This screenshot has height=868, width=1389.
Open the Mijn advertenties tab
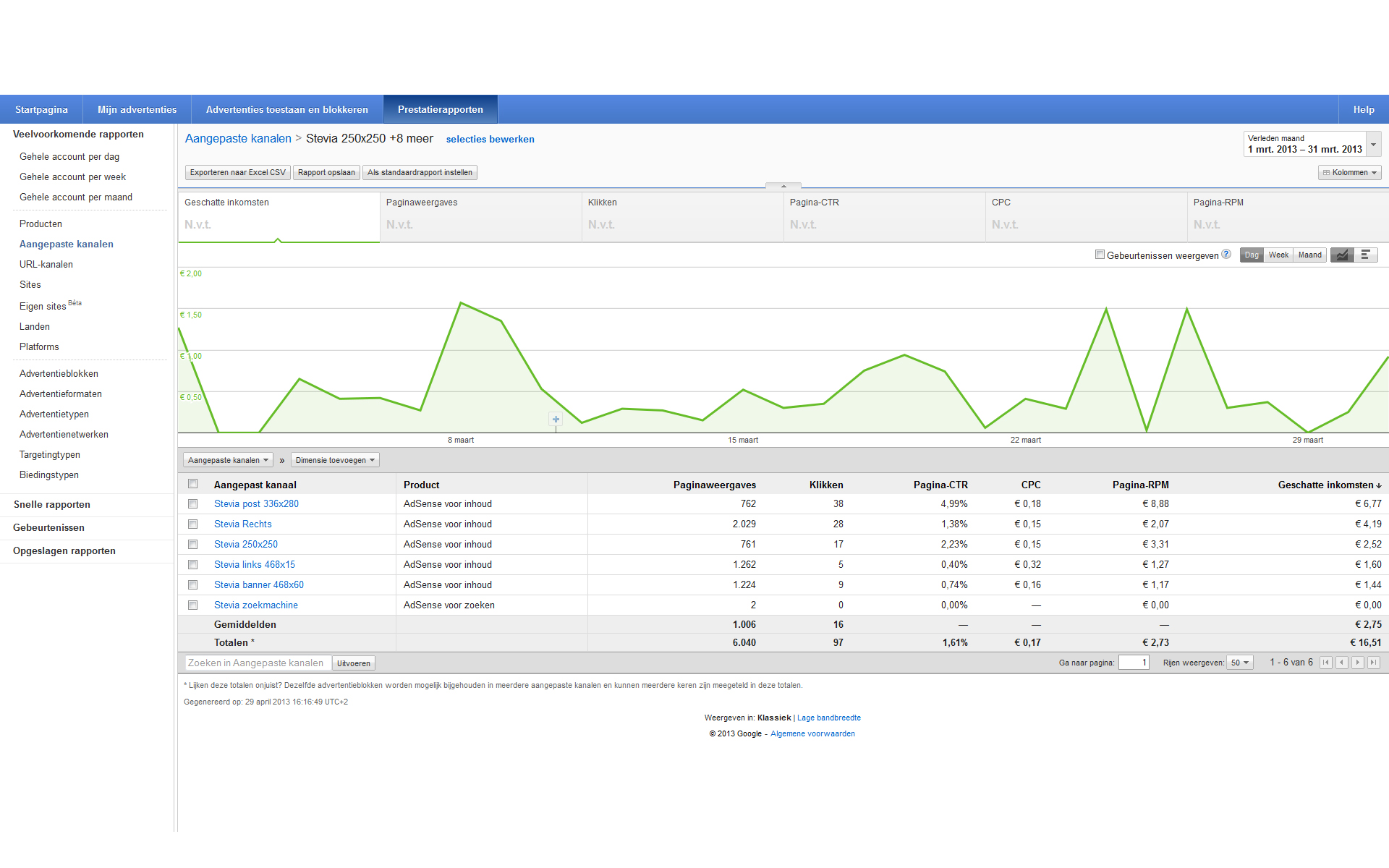[x=137, y=109]
